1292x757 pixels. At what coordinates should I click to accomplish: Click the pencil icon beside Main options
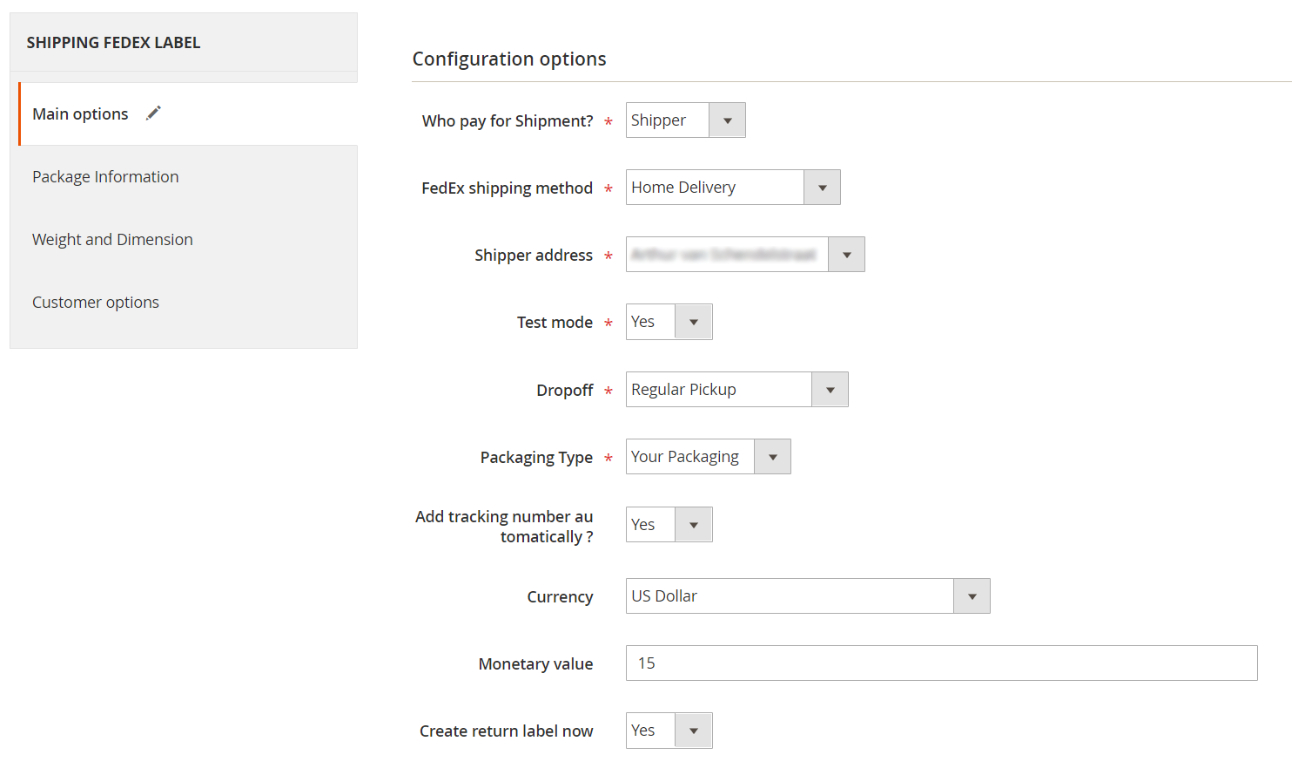[153, 113]
